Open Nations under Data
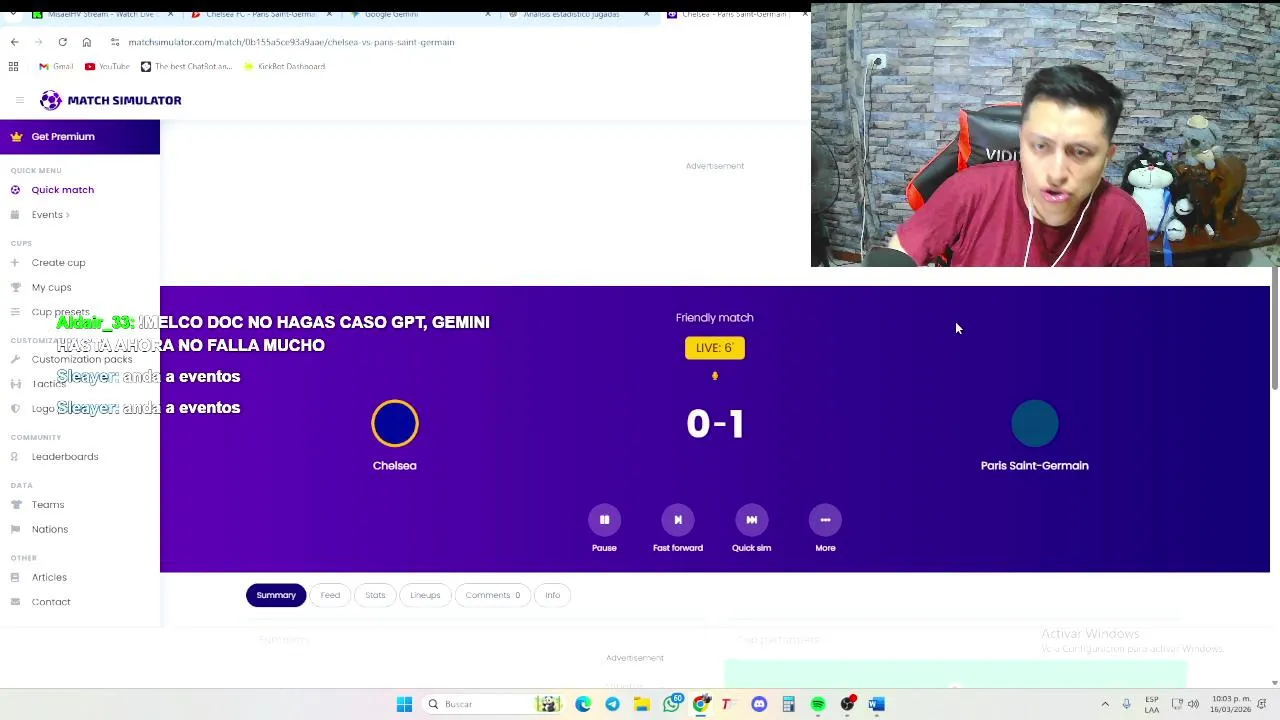The width and height of the screenshot is (1280, 720). 49,529
